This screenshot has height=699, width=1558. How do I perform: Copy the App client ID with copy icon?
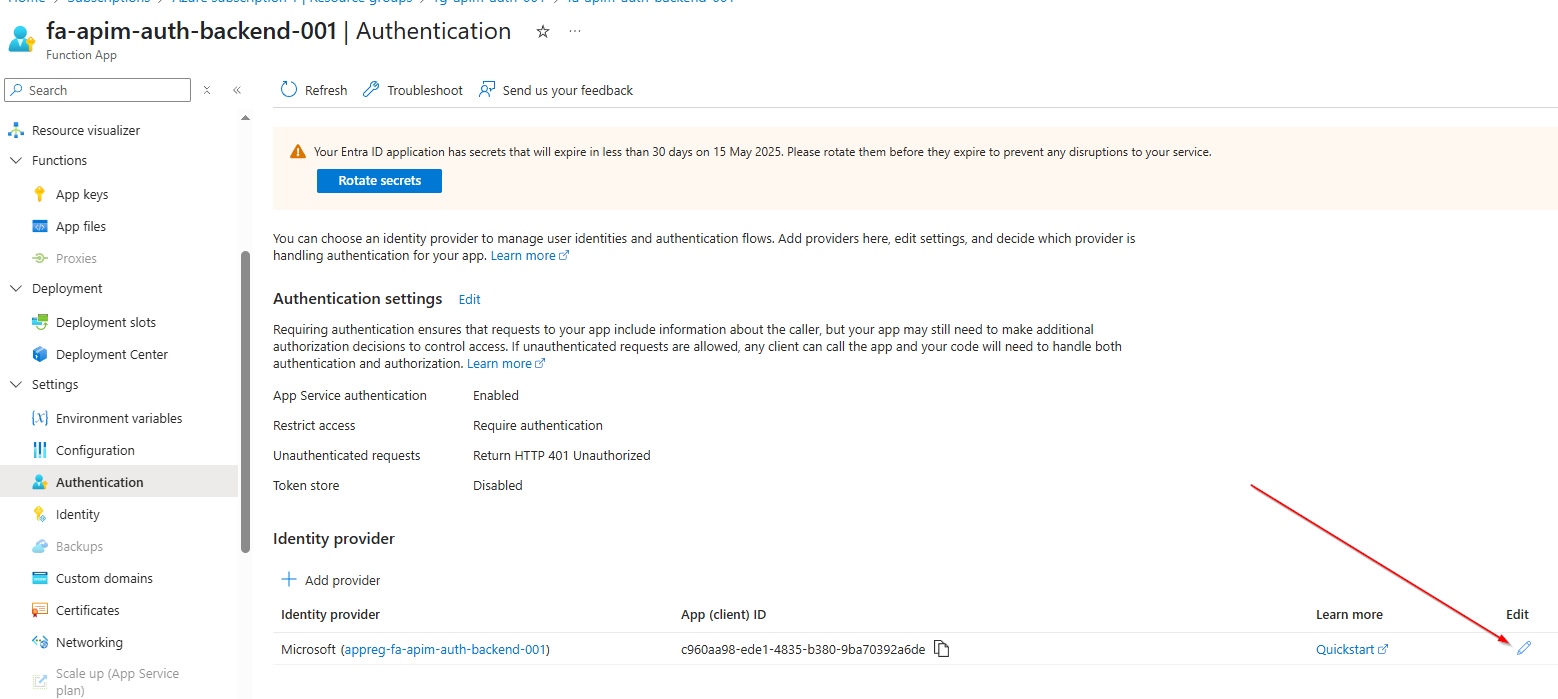coord(941,649)
